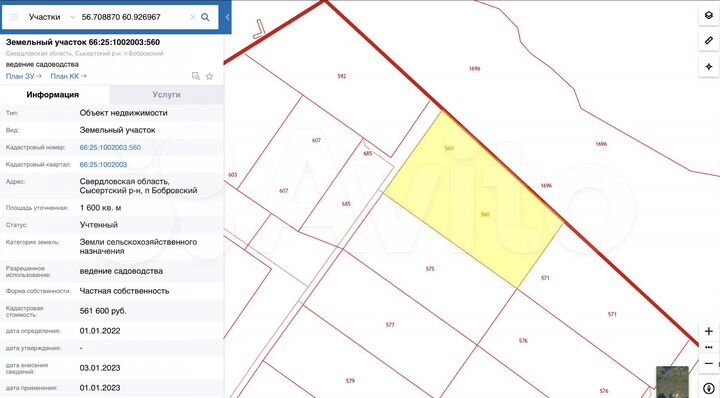Select parcel 577 on the map

click(390, 325)
